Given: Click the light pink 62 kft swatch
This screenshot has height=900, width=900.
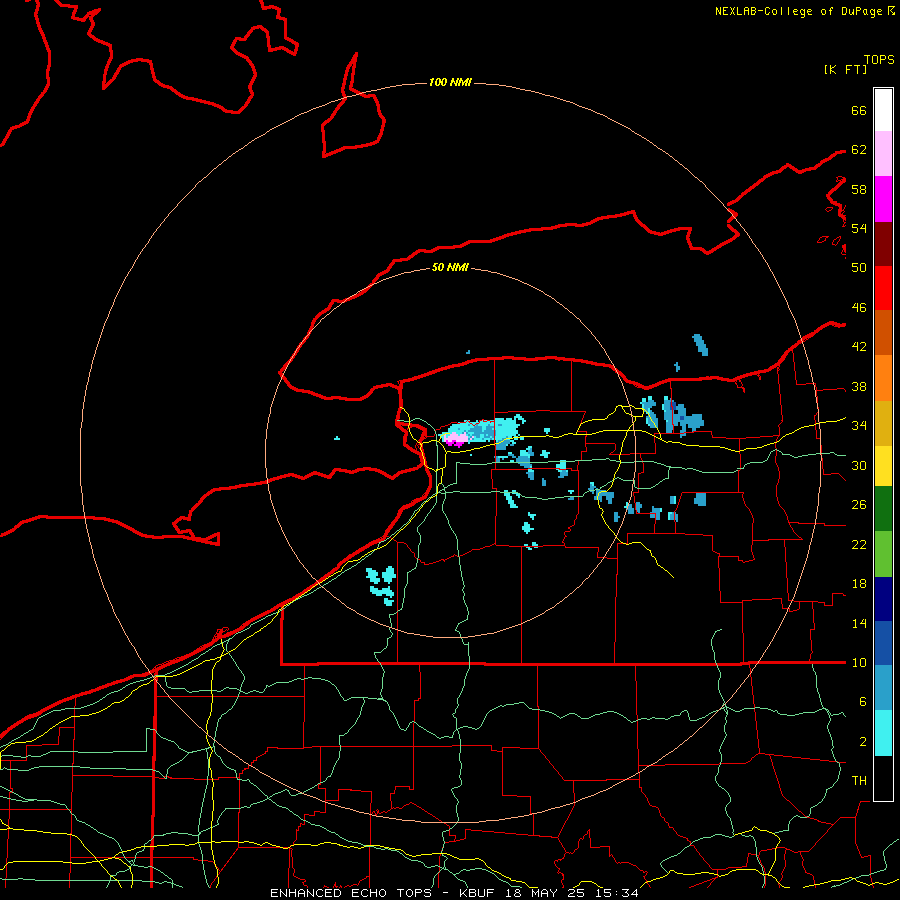Looking at the screenshot, I should coord(883,154).
